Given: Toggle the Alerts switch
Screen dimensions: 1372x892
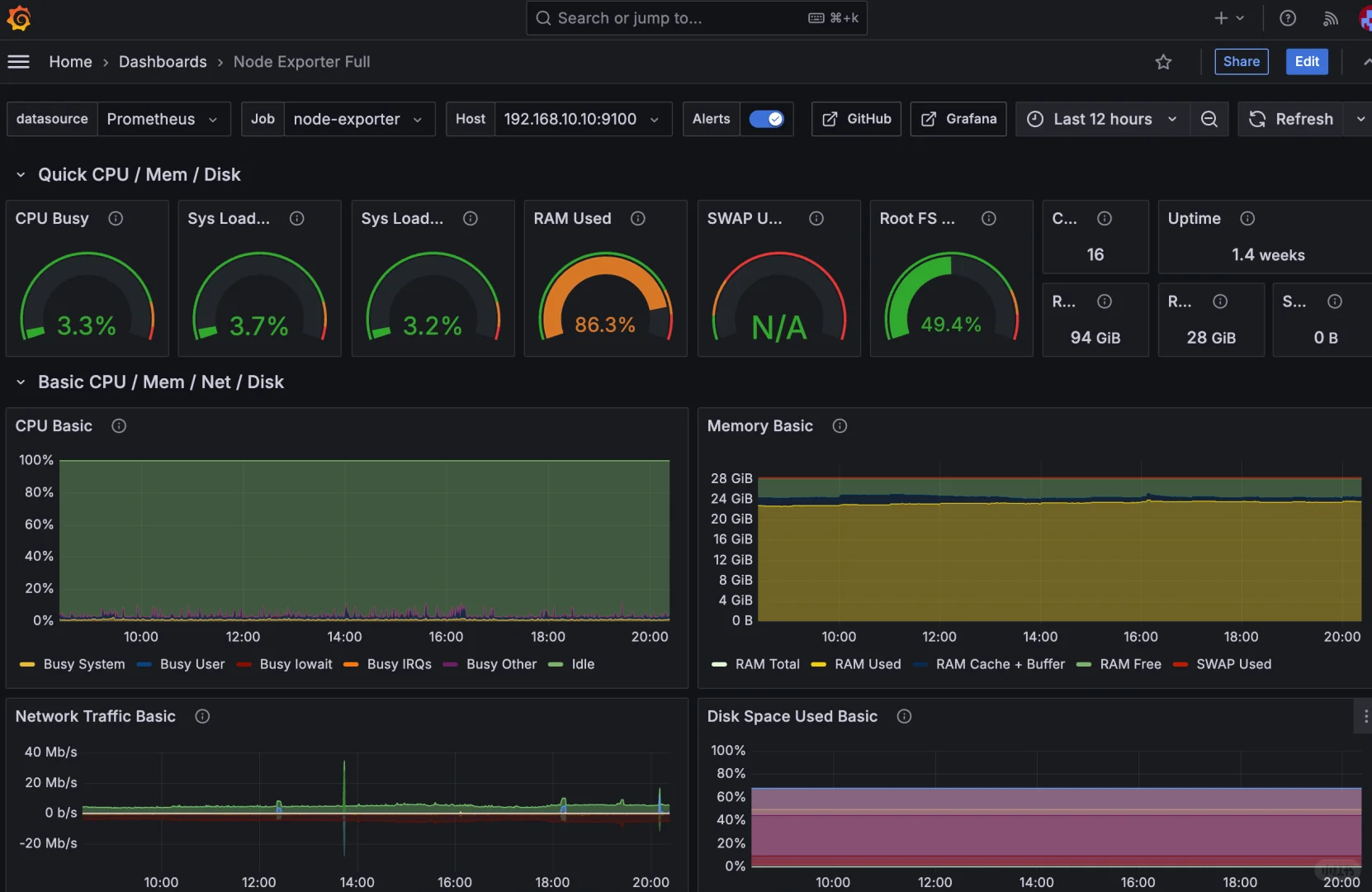Looking at the screenshot, I should 767,119.
